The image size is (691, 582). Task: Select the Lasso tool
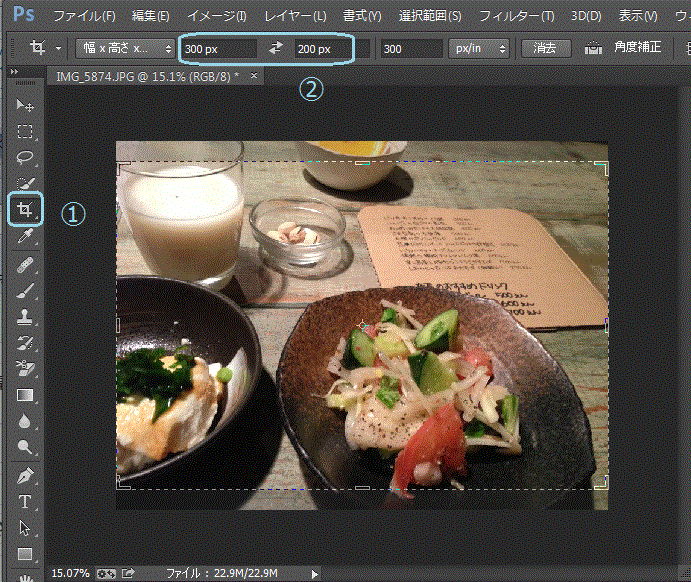coord(25,157)
